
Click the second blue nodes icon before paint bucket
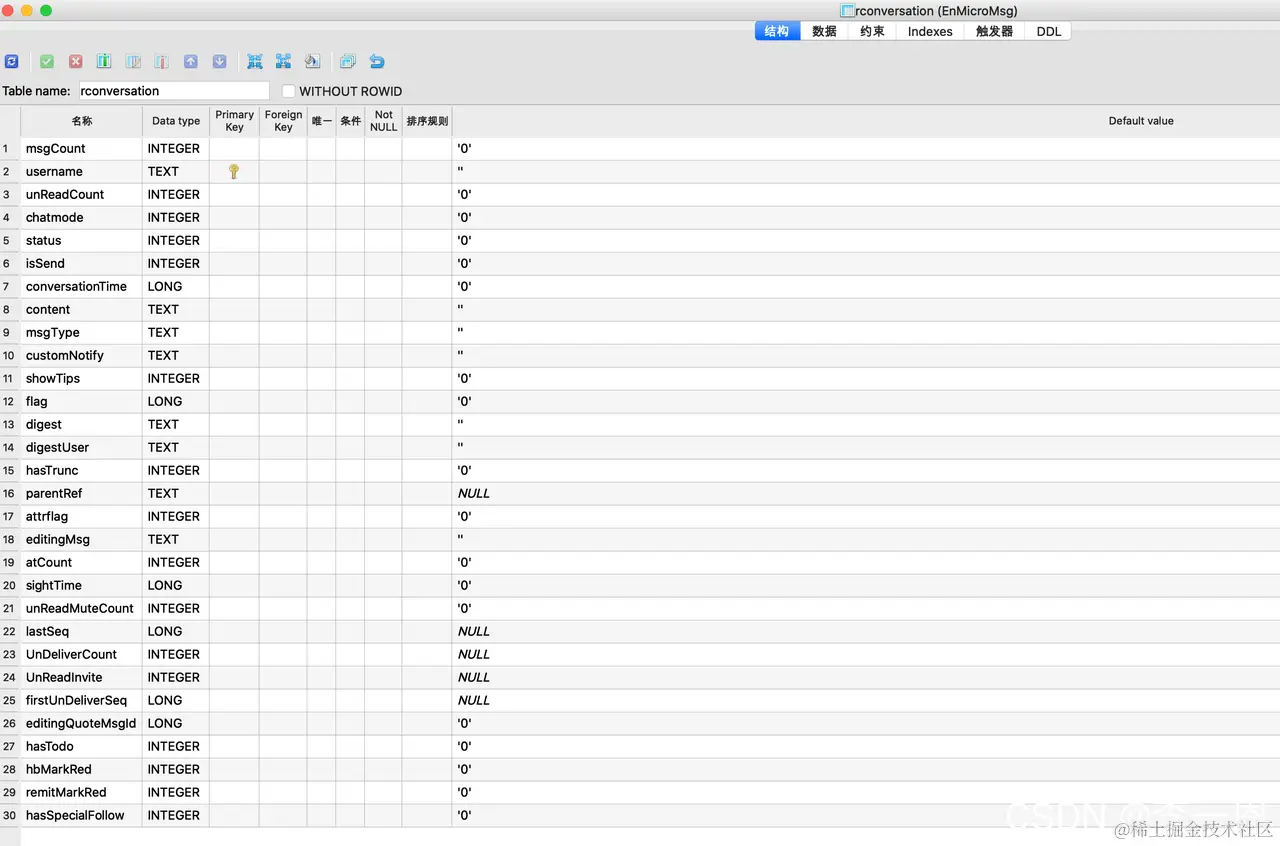[283, 61]
